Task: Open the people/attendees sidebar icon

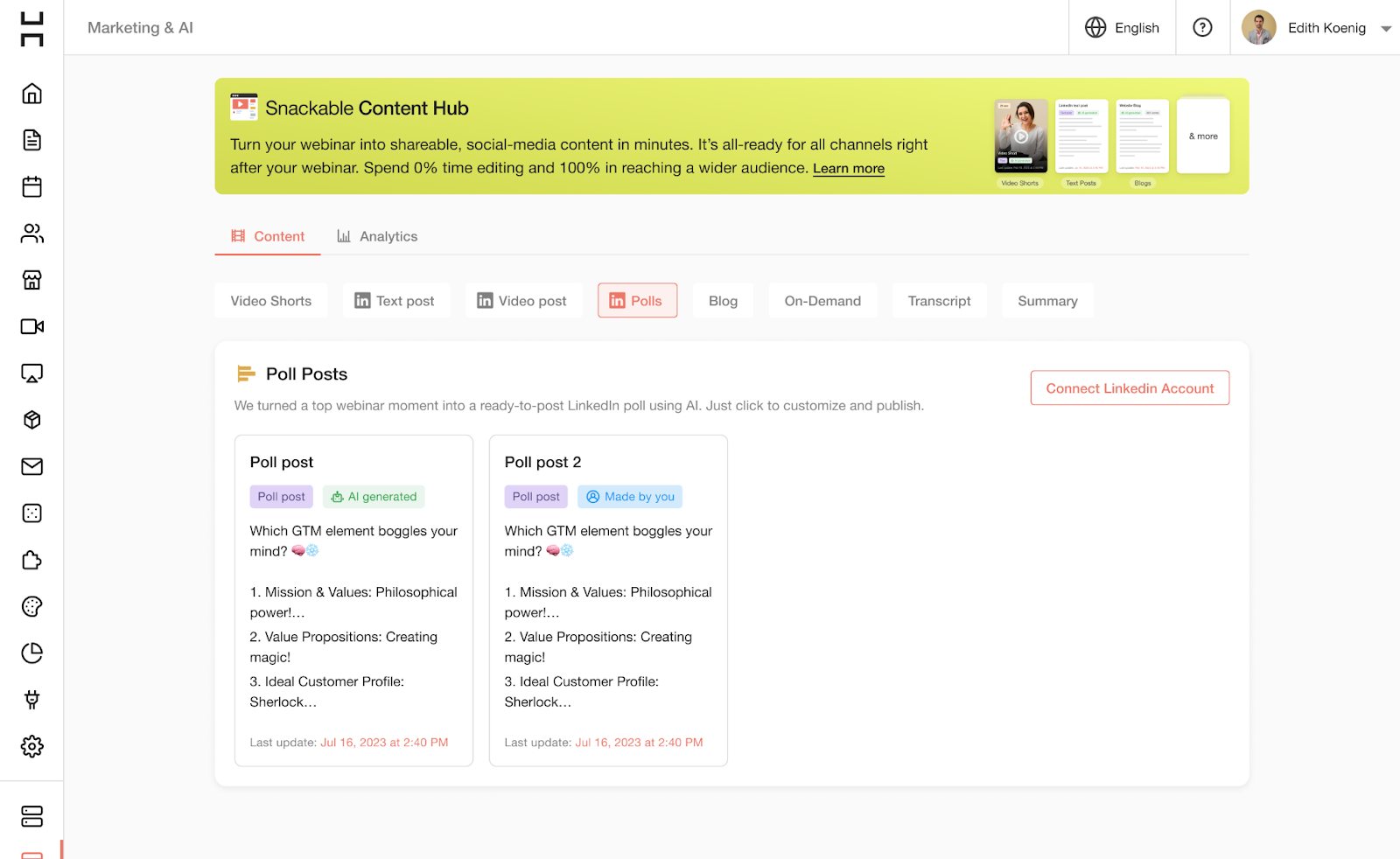Action: coord(31,234)
